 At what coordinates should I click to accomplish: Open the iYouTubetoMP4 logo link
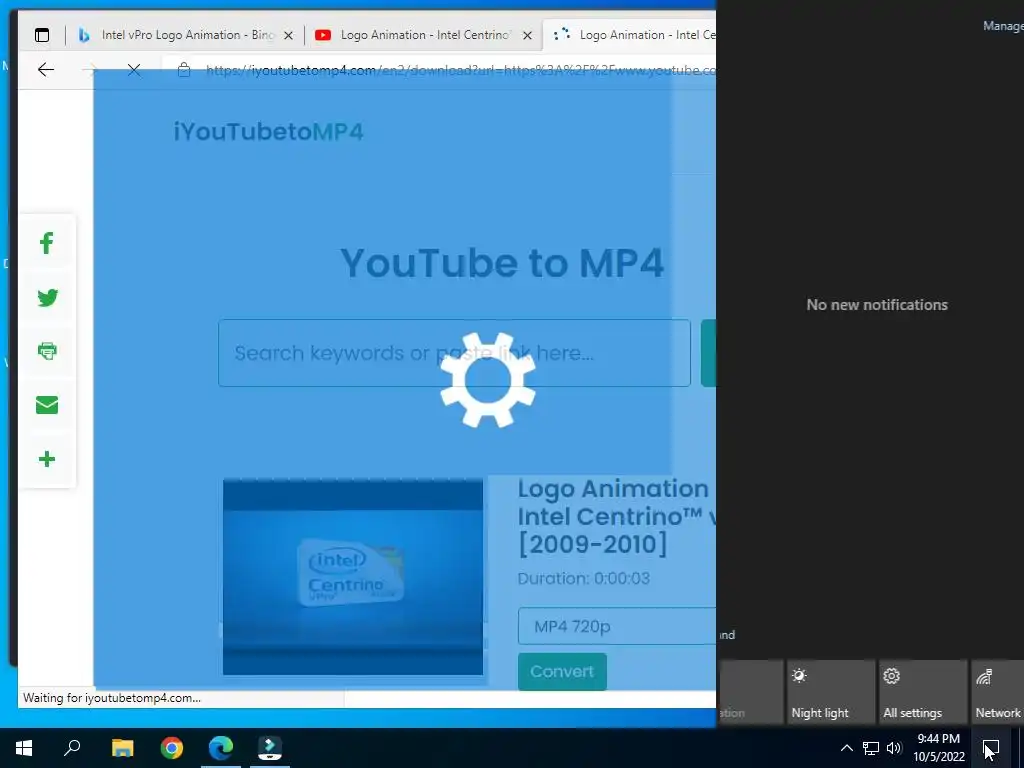pyautogui.click(x=268, y=132)
